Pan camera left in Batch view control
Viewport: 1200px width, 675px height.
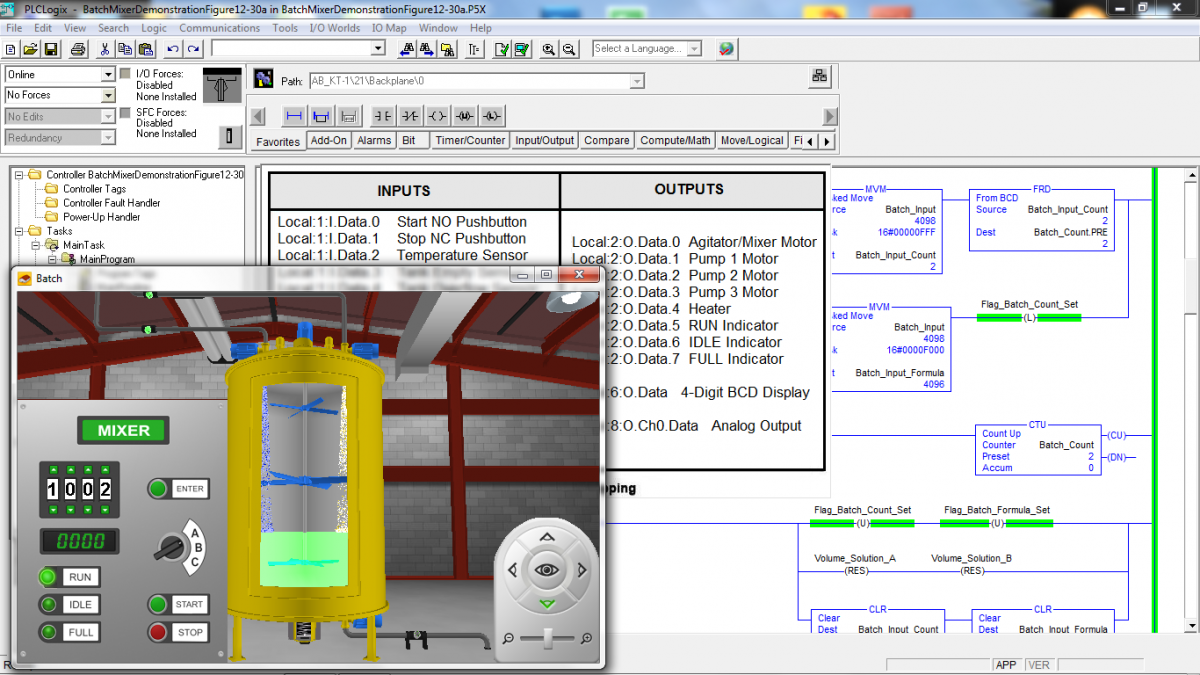513,570
